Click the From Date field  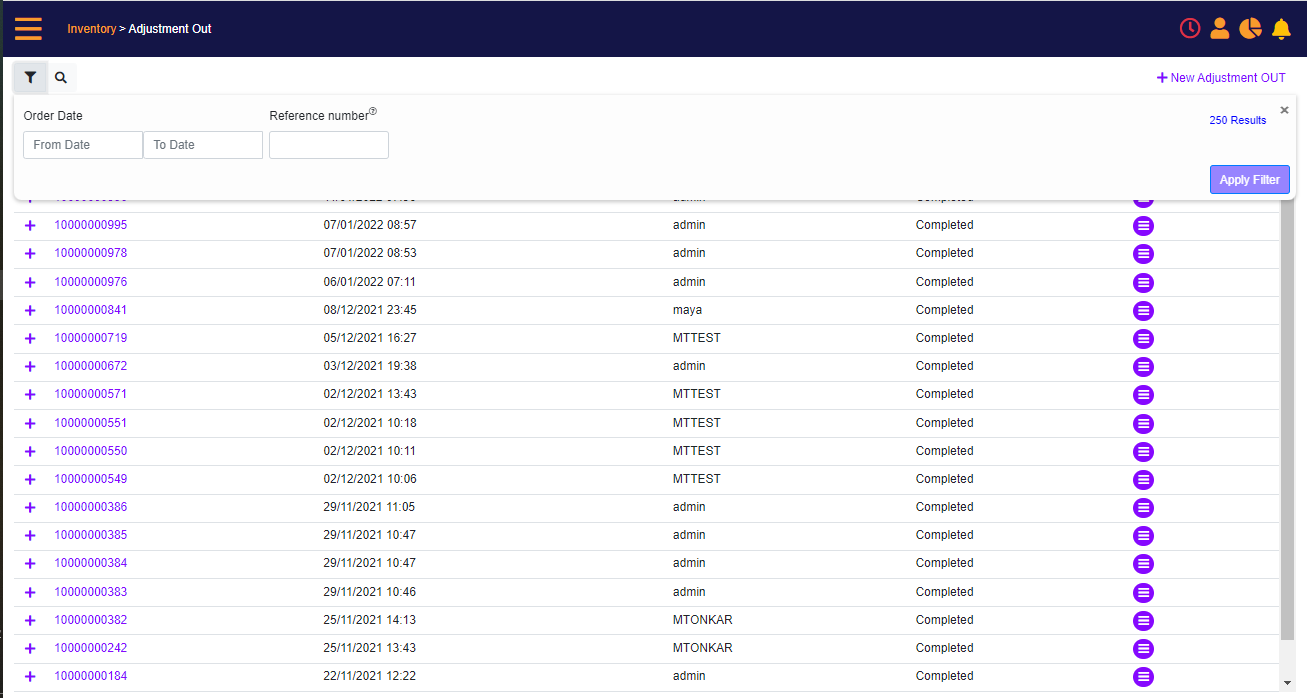[83, 145]
